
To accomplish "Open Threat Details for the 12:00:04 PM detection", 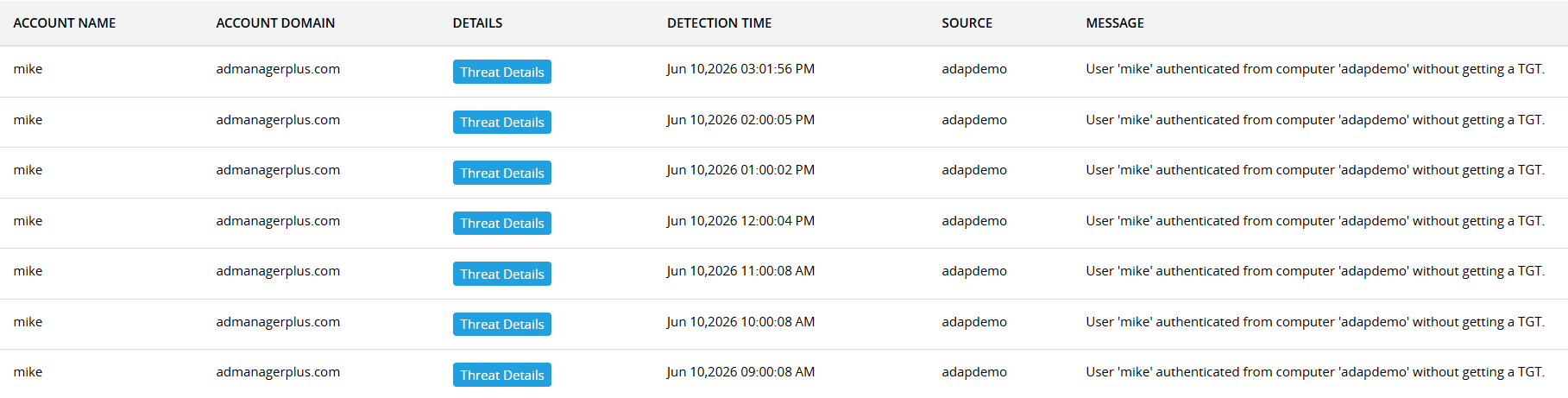I will click(x=501, y=223).
